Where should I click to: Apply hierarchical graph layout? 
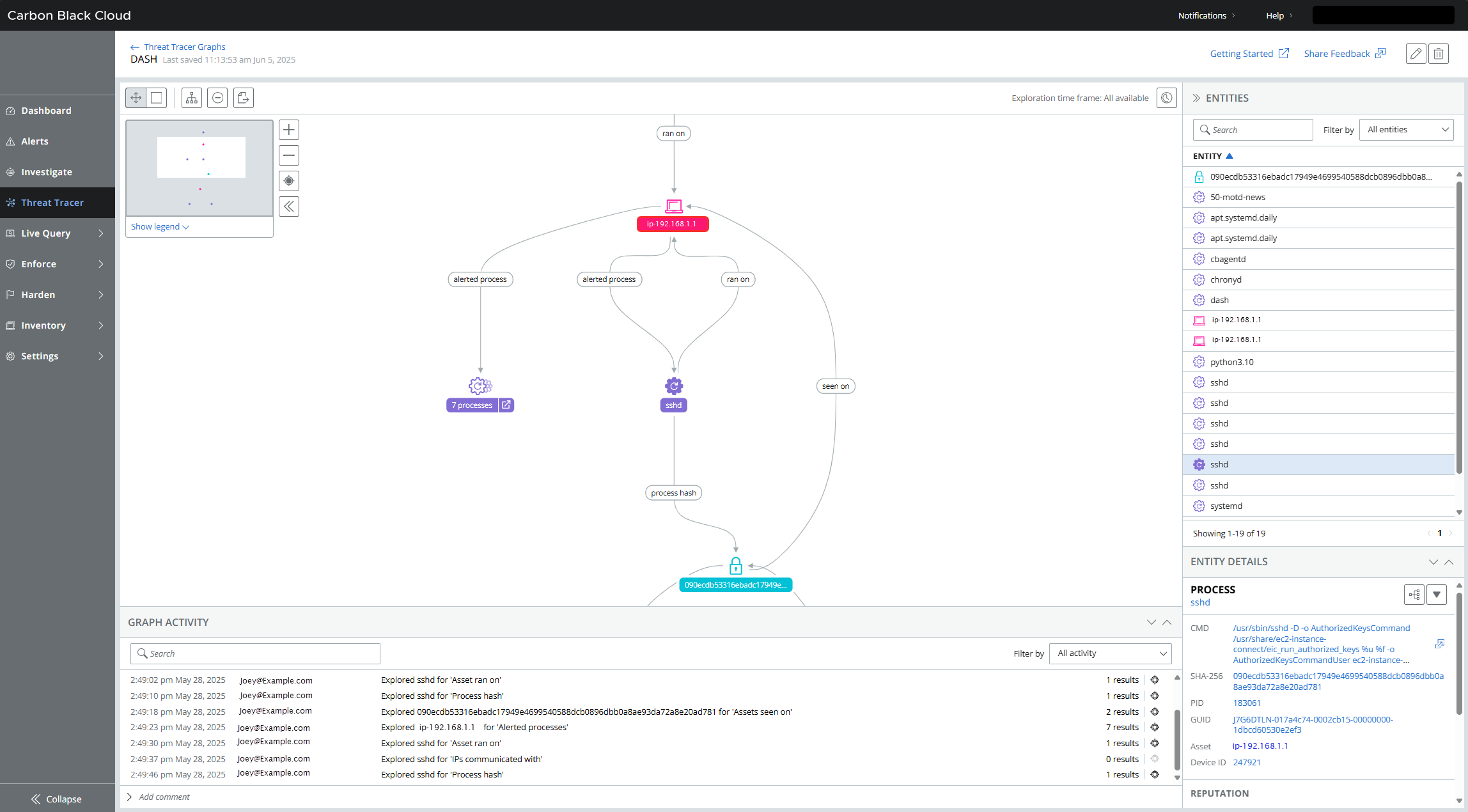click(192, 98)
